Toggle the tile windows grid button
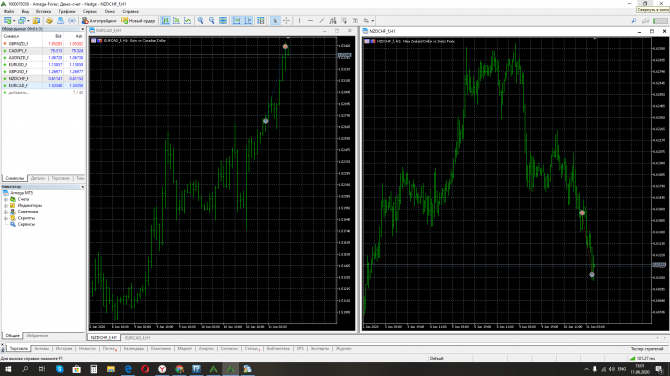 pos(223,21)
